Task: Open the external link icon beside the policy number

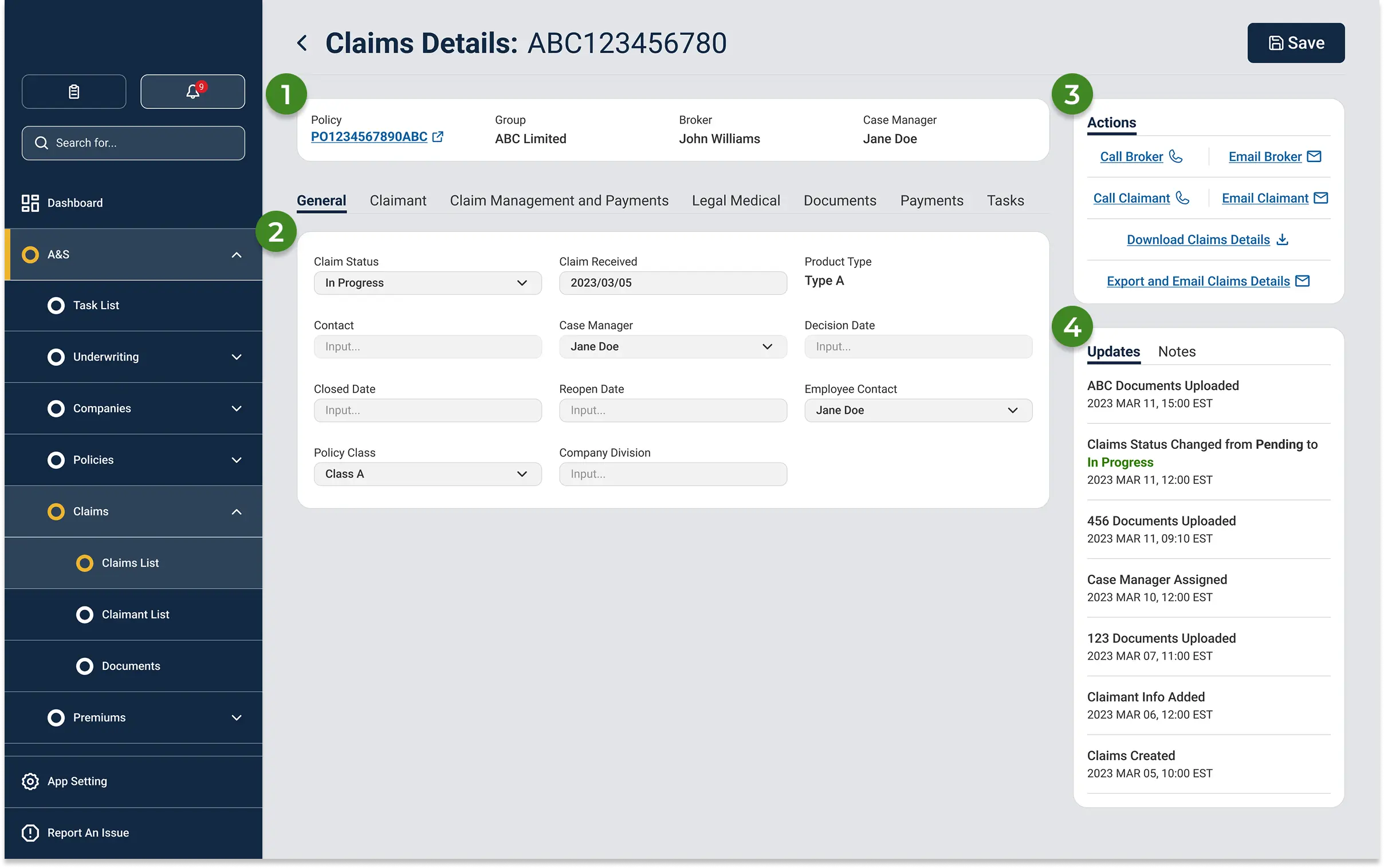Action: (x=438, y=137)
